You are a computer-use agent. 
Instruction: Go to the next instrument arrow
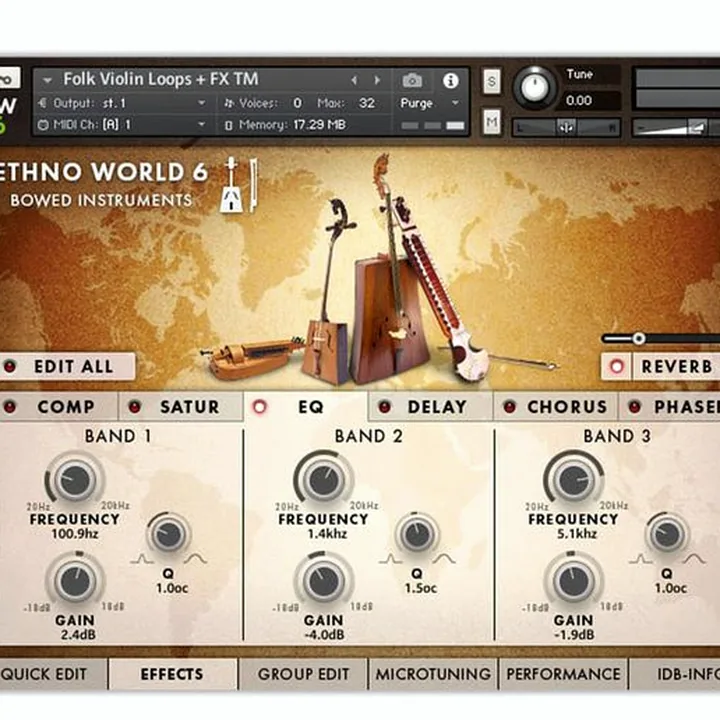tap(377, 81)
